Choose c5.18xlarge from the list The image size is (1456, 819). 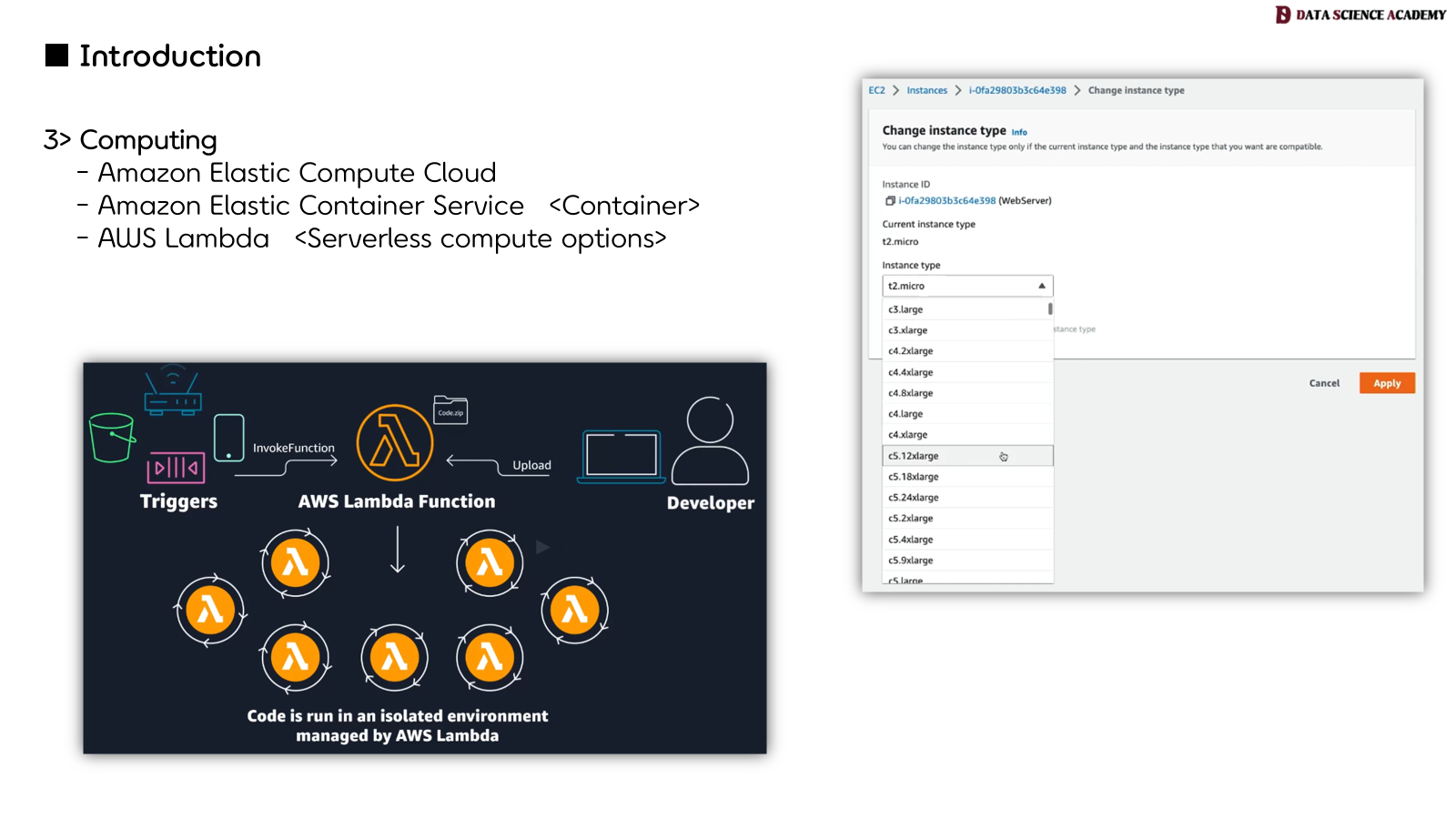coord(967,477)
